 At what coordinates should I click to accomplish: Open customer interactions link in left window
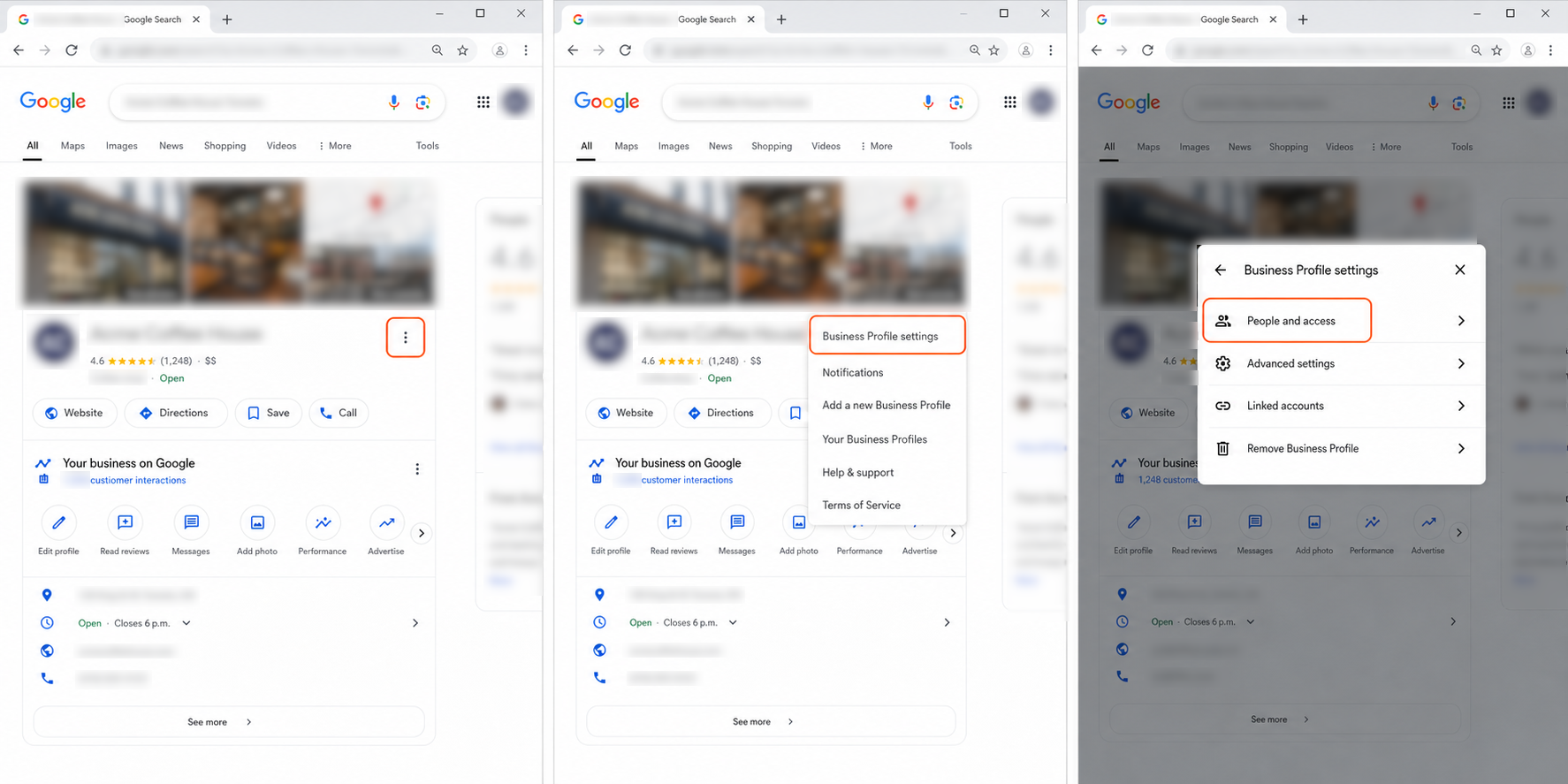[138, 481]
